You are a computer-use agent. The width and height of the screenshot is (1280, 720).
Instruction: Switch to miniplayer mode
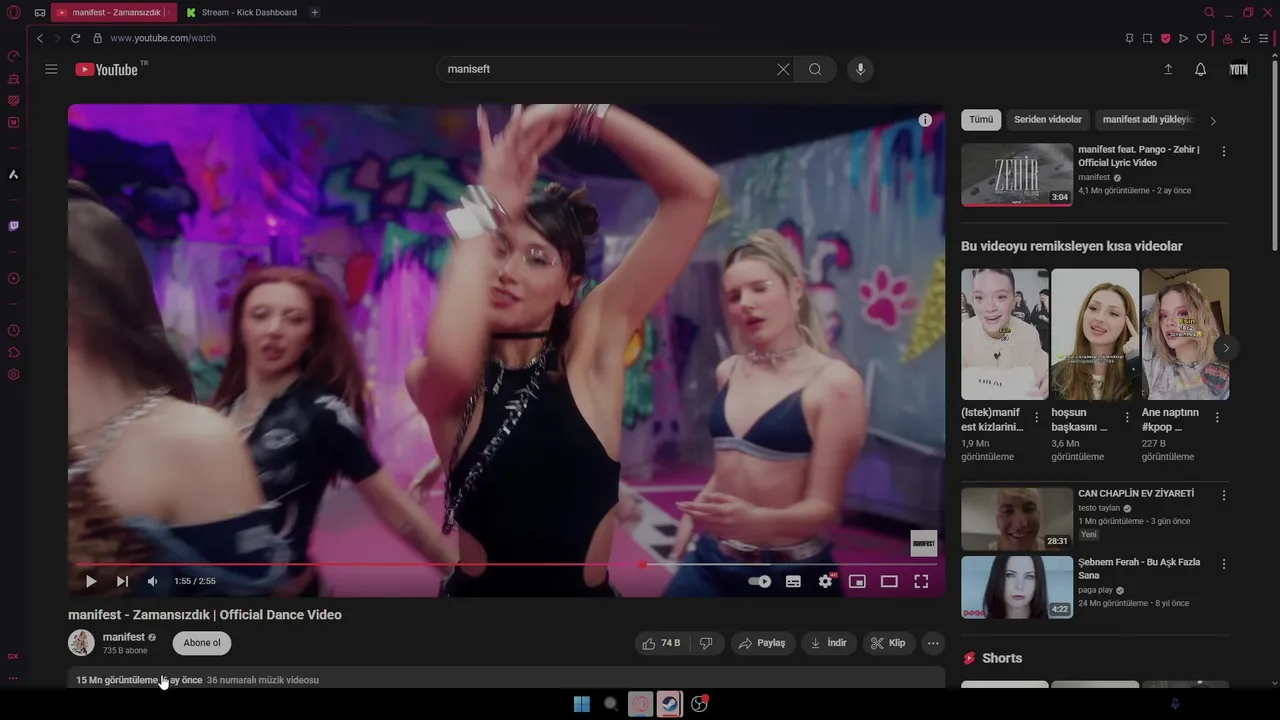(857, 581)
